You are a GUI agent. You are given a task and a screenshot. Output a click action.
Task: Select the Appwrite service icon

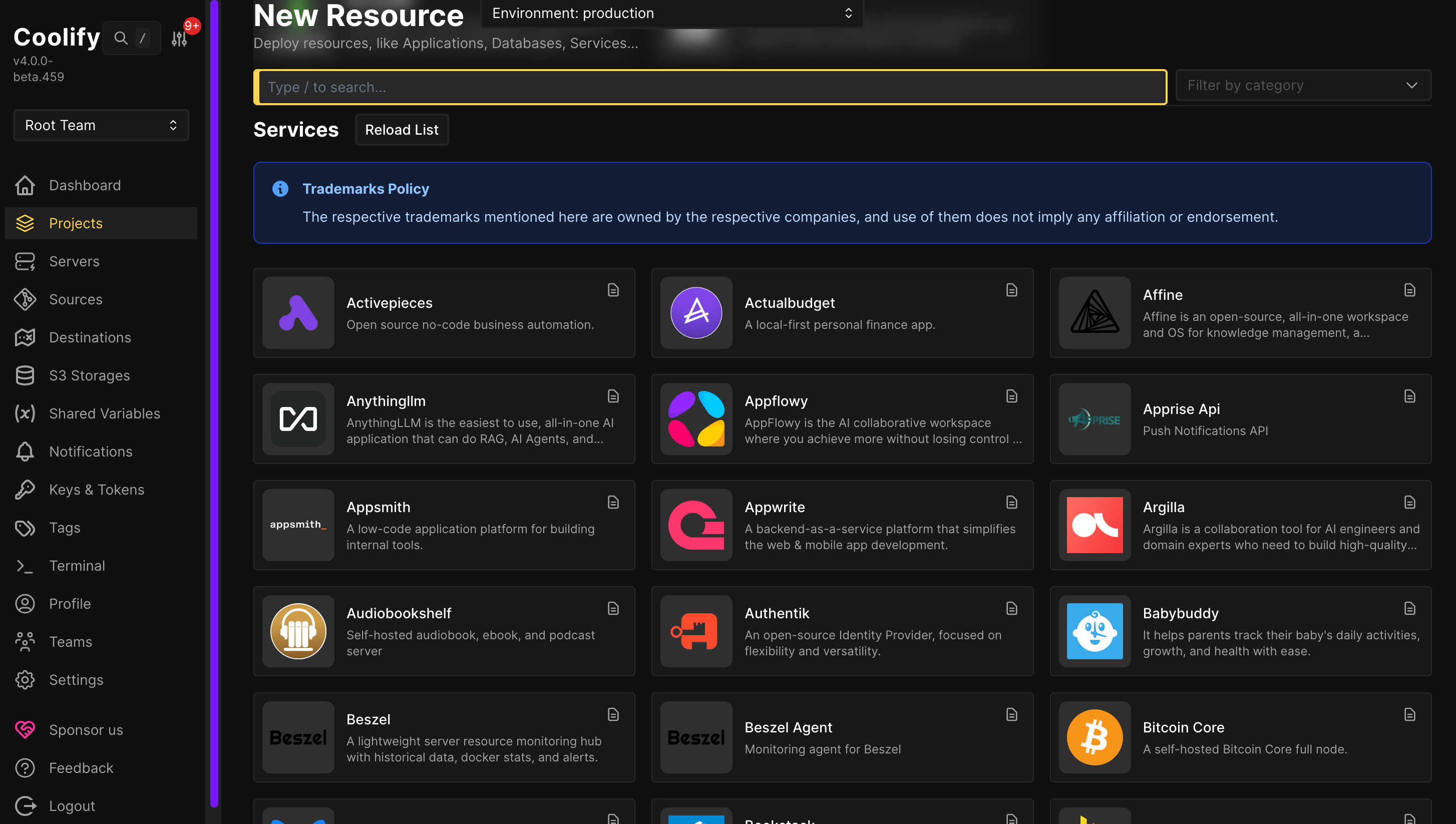[696, 525]
